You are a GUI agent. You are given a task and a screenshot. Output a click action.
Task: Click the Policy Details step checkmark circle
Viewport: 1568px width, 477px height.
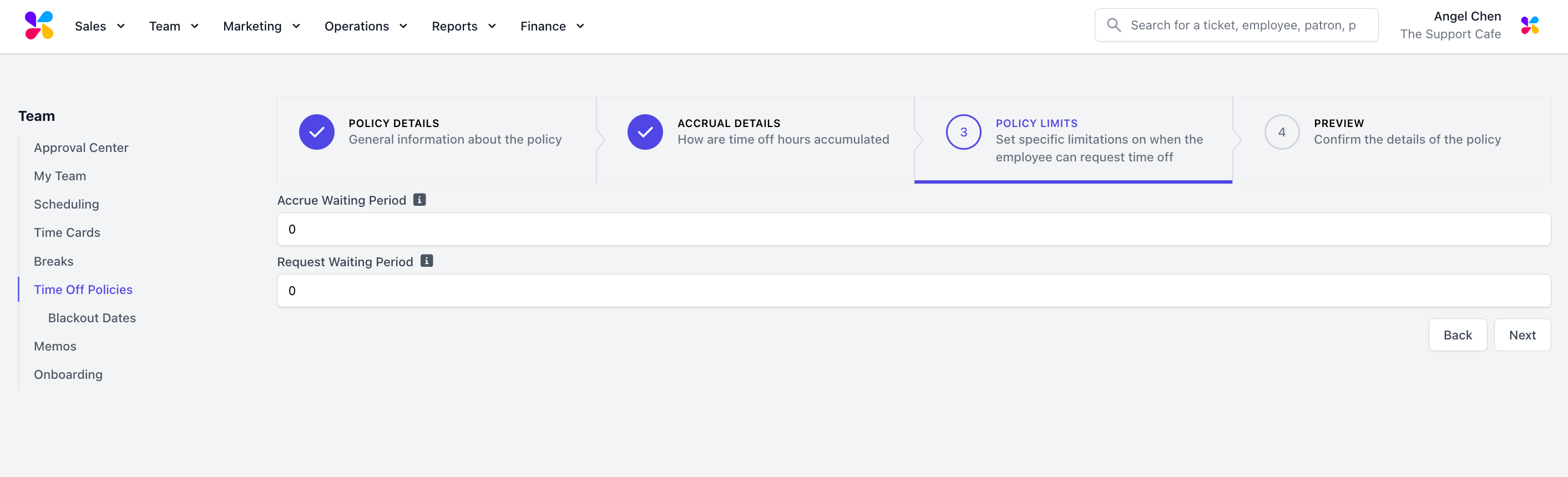point(316,132)
